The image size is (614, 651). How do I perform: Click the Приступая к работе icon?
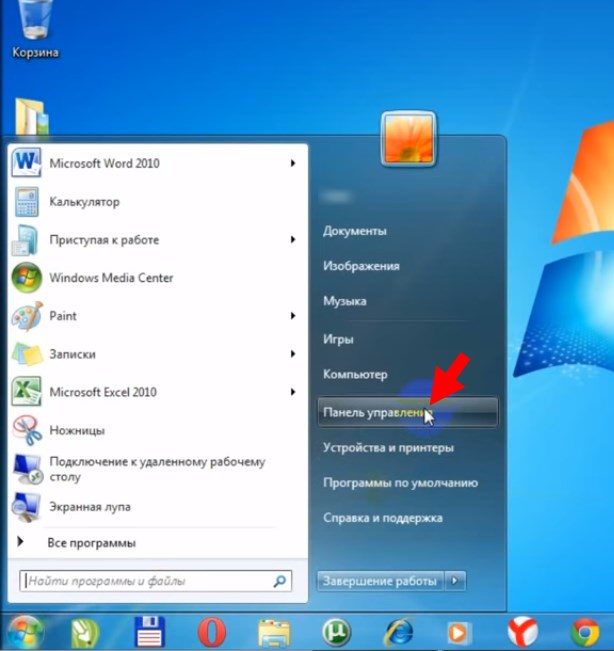(26, 240)
